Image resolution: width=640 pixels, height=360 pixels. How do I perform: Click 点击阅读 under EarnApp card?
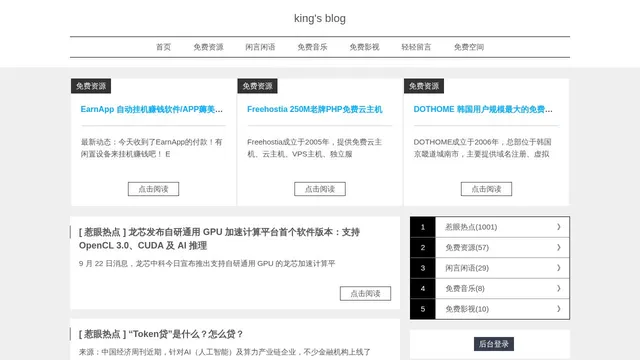click(x=153, y=189)
